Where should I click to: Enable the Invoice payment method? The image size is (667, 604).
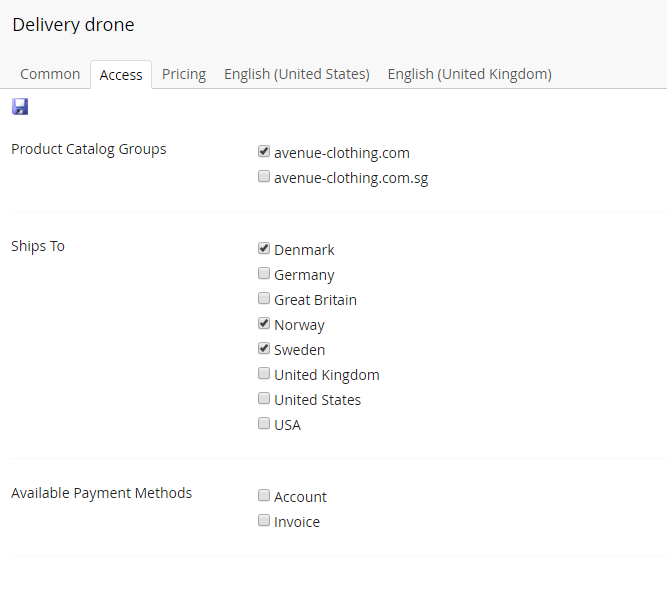pyautogui.click(x=264, y=520)
